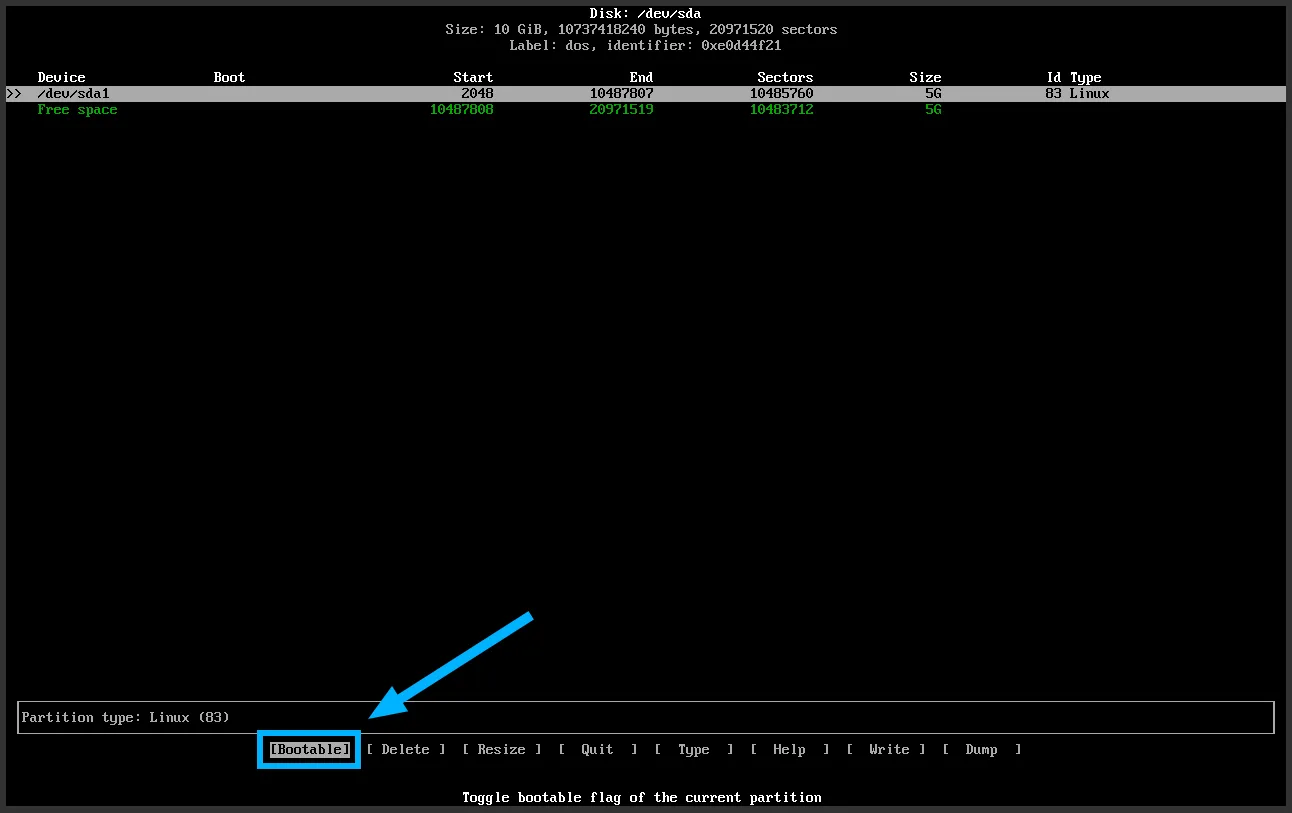
Task: Click the Id Type column header
Action: click(x=1073, y=78)
